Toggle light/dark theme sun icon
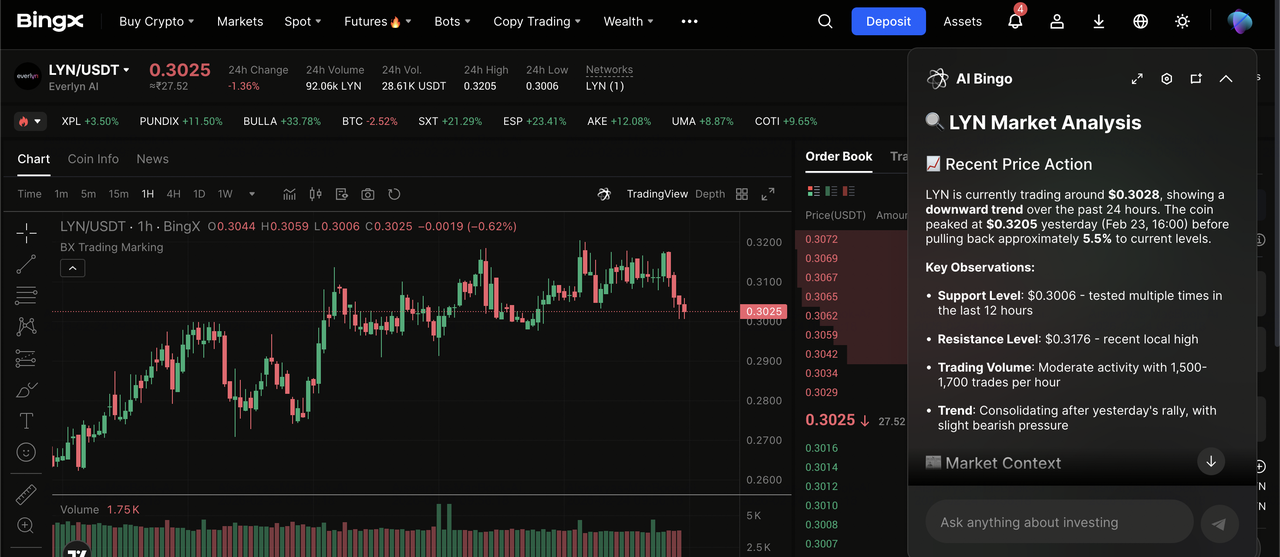 click(x=1183, y=21)
